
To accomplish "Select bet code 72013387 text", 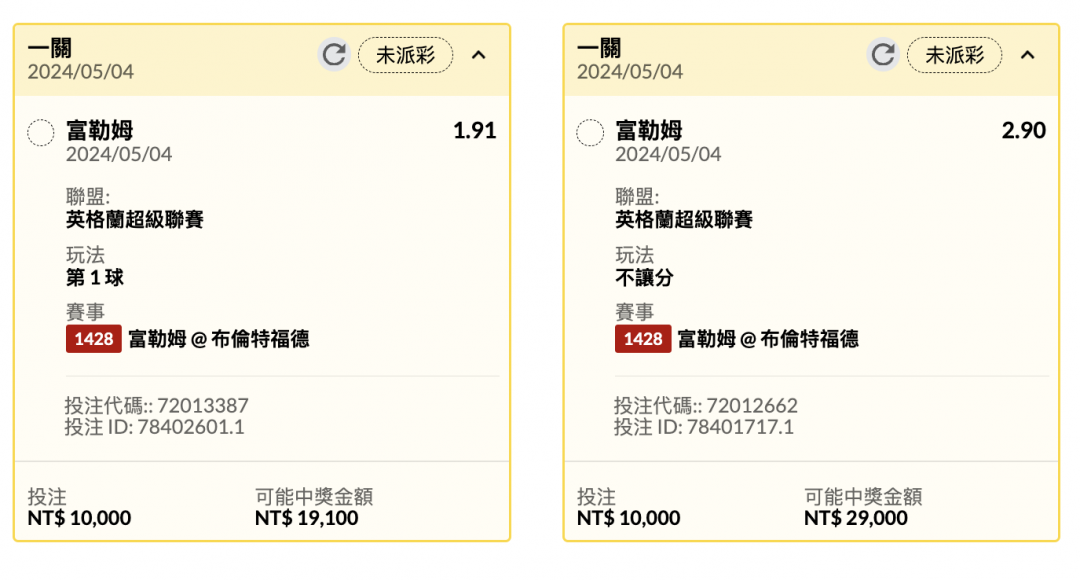I will click(x=202, y=405).
